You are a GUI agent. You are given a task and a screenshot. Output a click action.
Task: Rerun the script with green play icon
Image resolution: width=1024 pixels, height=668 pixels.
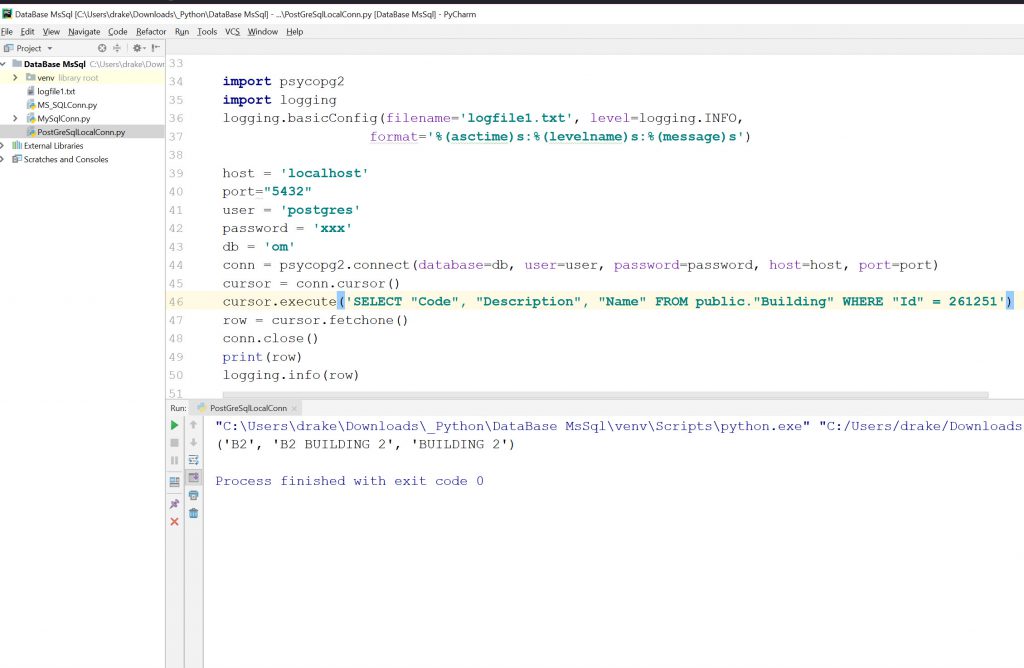tap(174, 425)
